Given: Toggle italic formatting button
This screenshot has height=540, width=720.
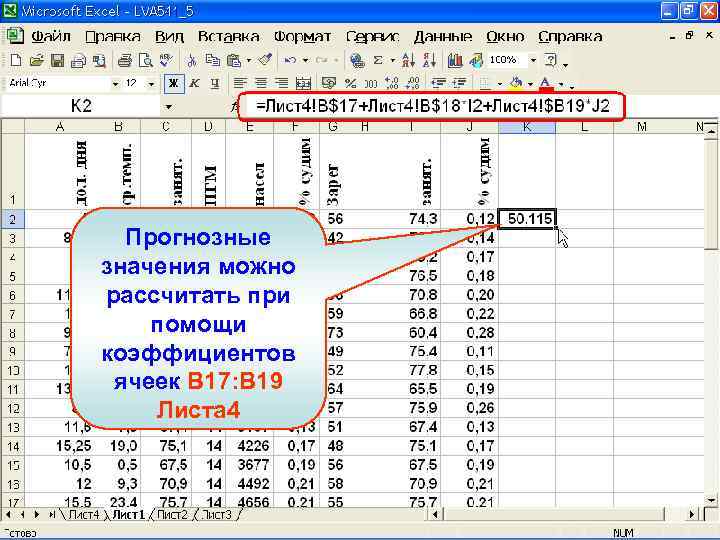Looking at the screenshot, I should coord(194,84).
